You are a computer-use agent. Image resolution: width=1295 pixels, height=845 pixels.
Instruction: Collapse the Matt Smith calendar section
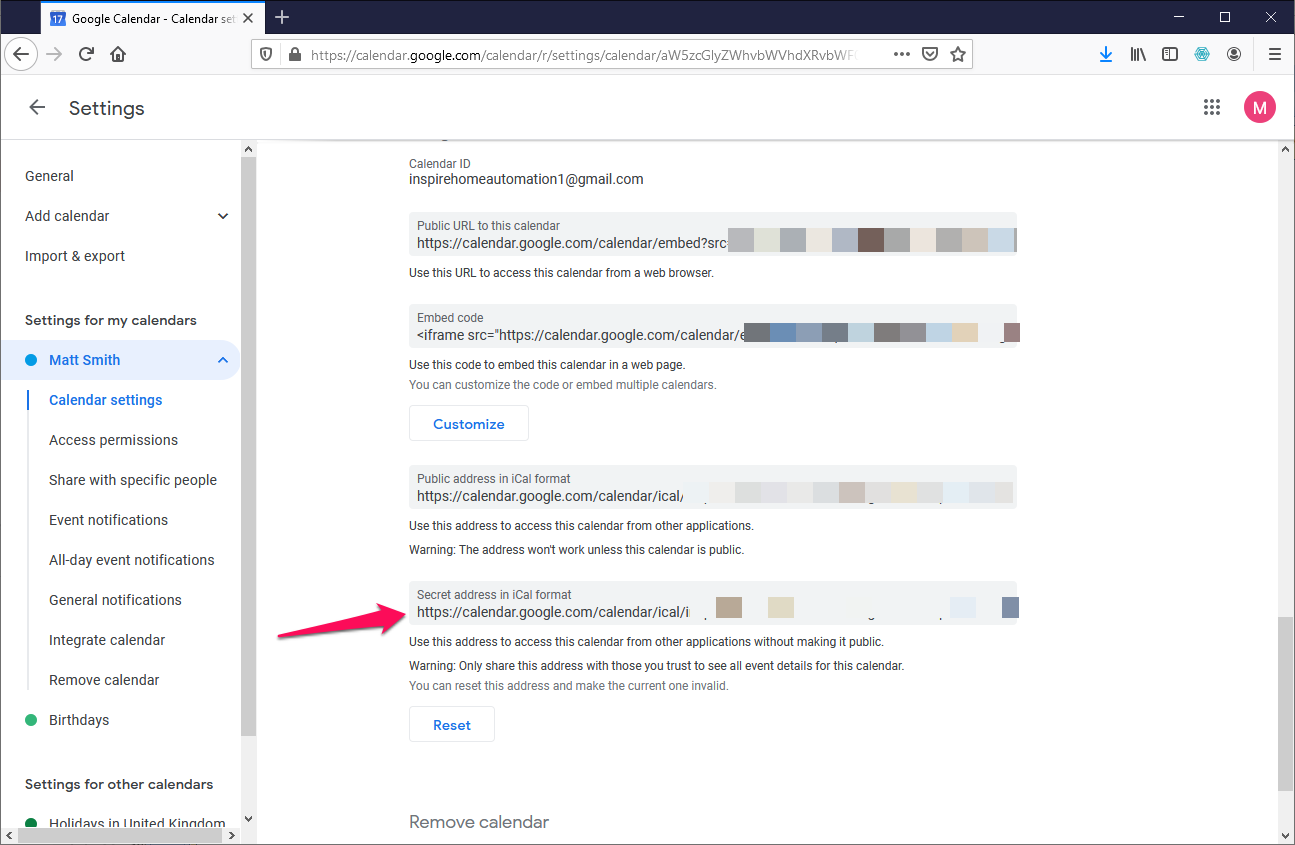pyautogui.click(x=223, y=360)
